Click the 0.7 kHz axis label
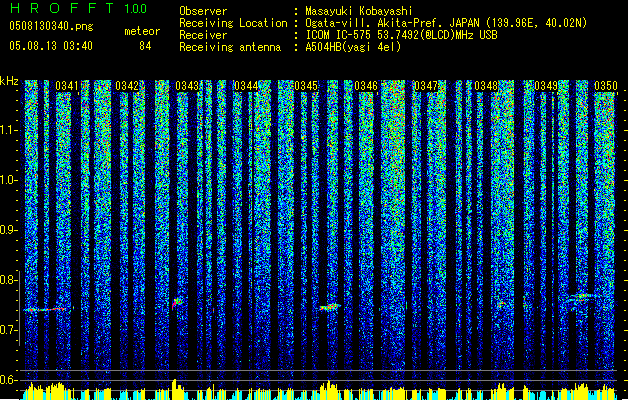This screenshot has height=400, width=629. tap(9, 330)
